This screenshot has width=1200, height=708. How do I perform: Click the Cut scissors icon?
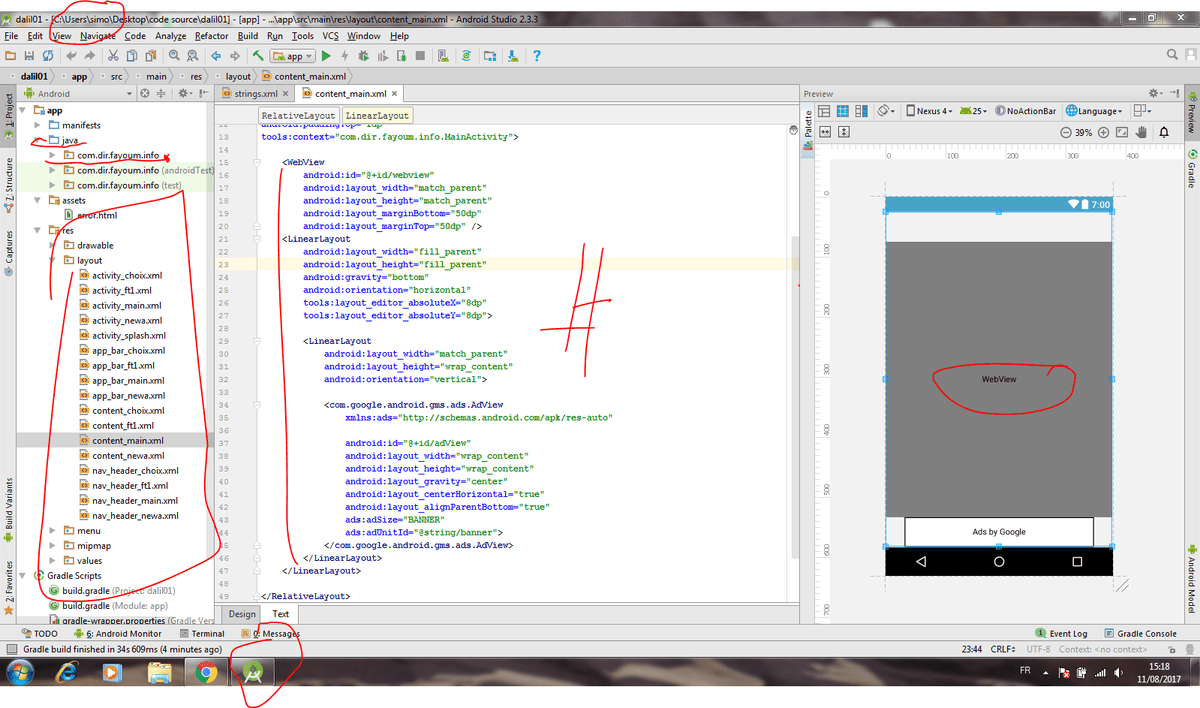click(x=113, y=56)
